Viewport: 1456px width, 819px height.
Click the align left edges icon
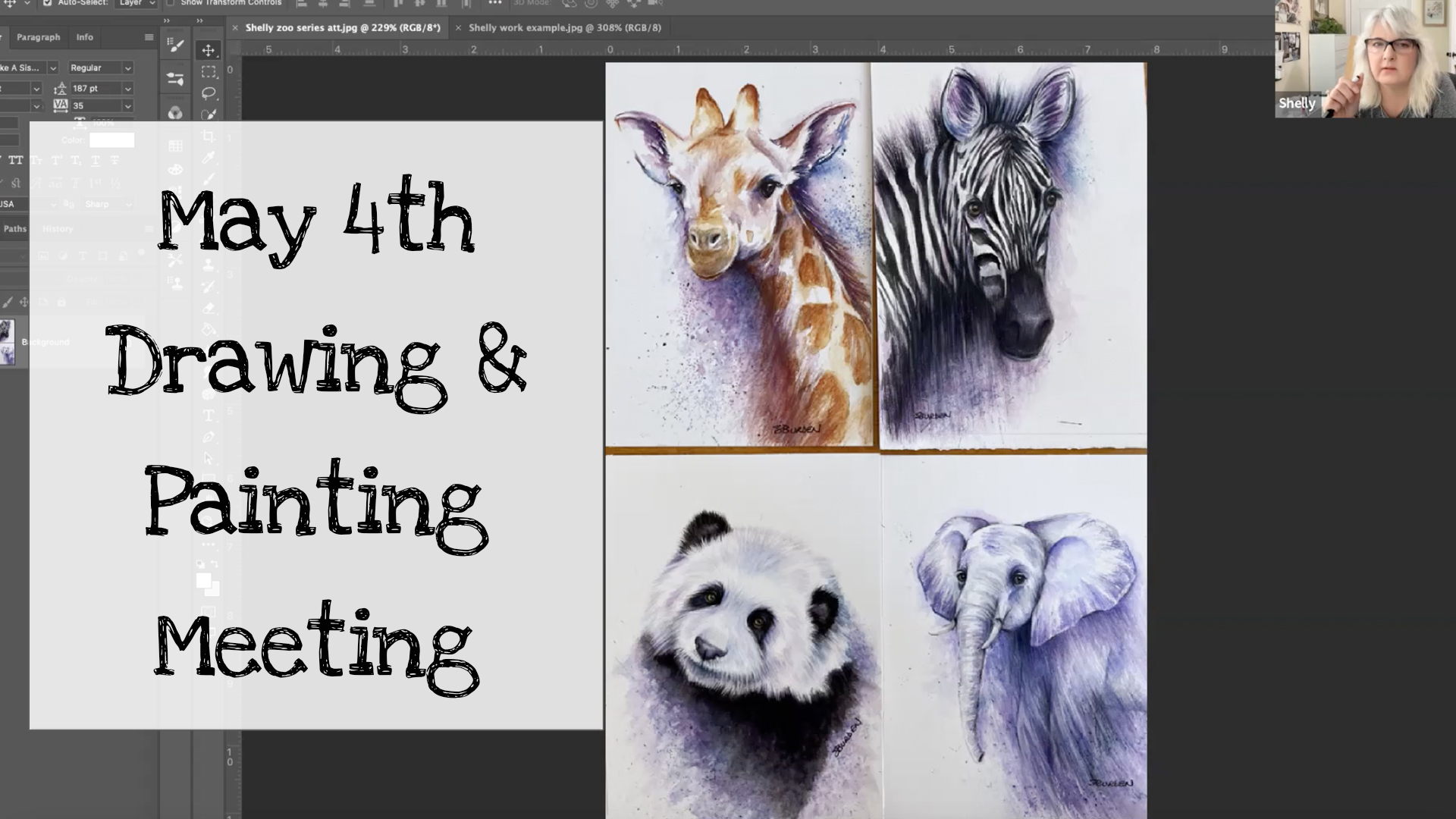coord(302,4)
